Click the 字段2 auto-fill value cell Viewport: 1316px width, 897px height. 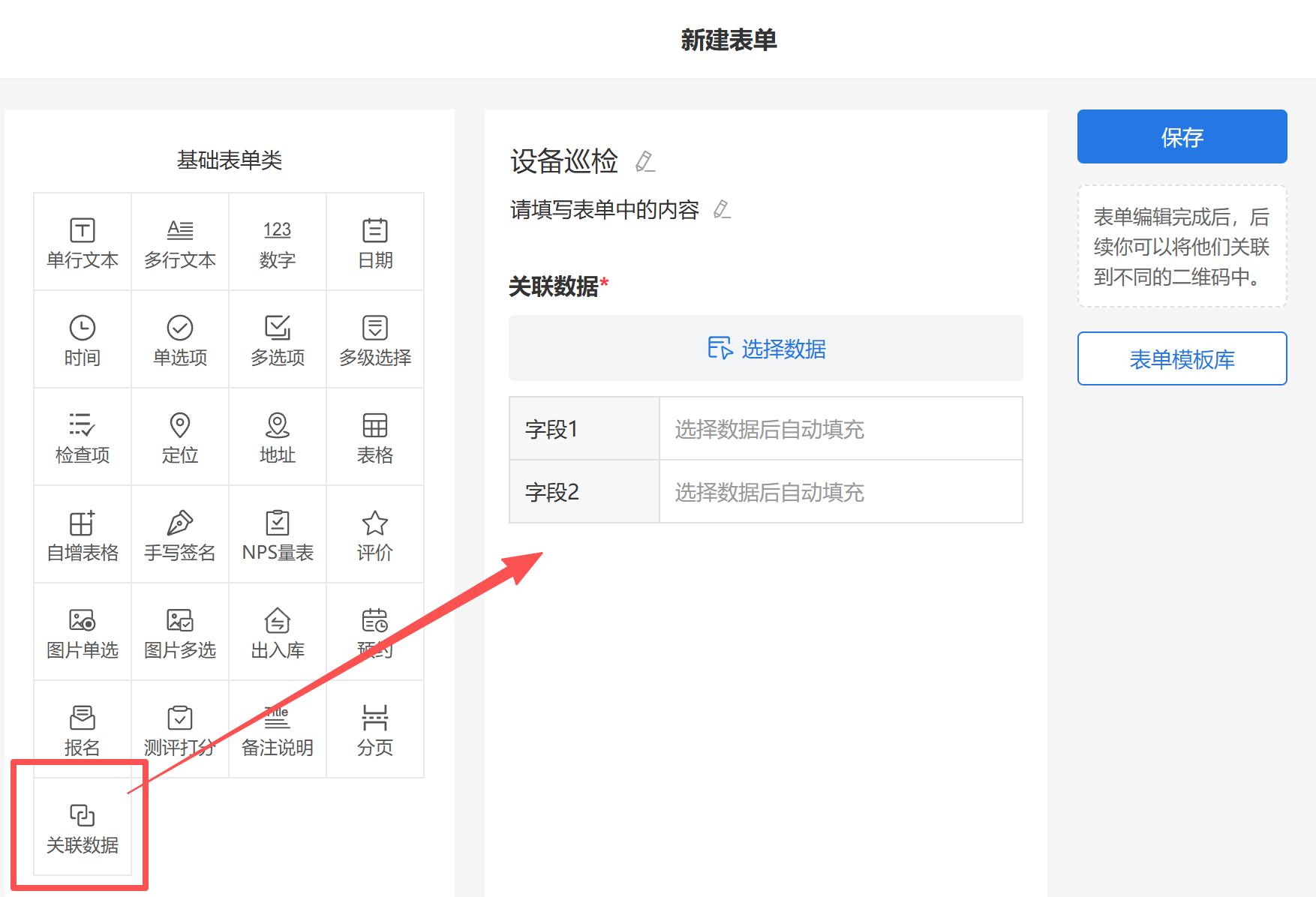841,491
